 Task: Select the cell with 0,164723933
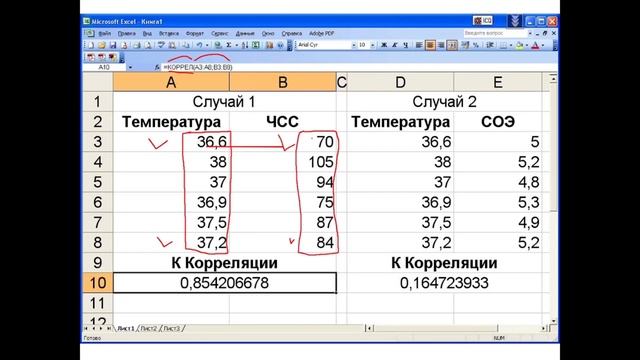pos(444,283)
